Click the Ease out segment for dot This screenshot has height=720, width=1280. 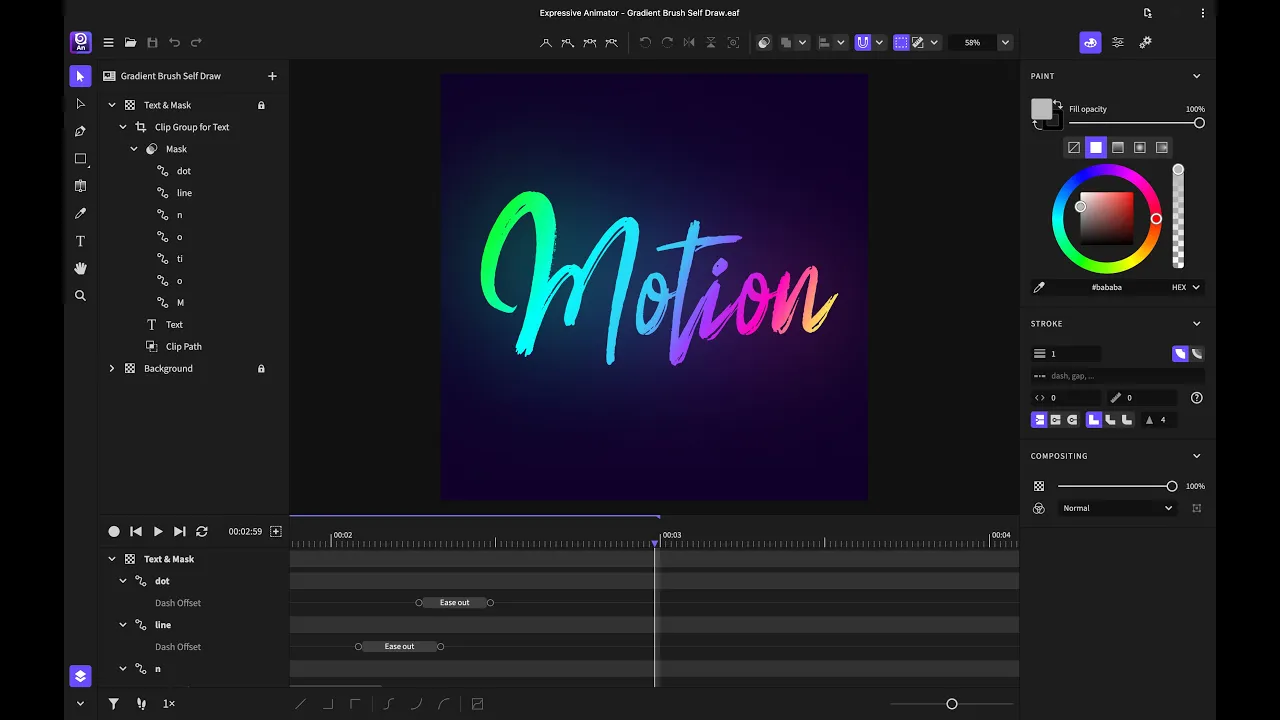454,603
